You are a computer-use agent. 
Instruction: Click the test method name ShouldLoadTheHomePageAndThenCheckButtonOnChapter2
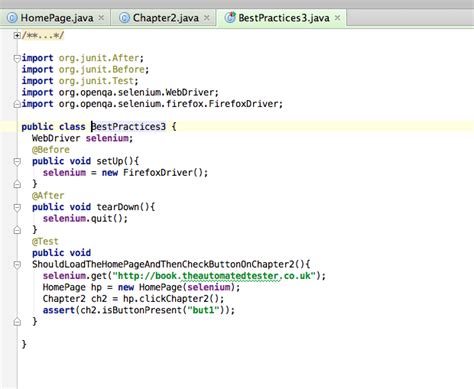coord(163,264)
